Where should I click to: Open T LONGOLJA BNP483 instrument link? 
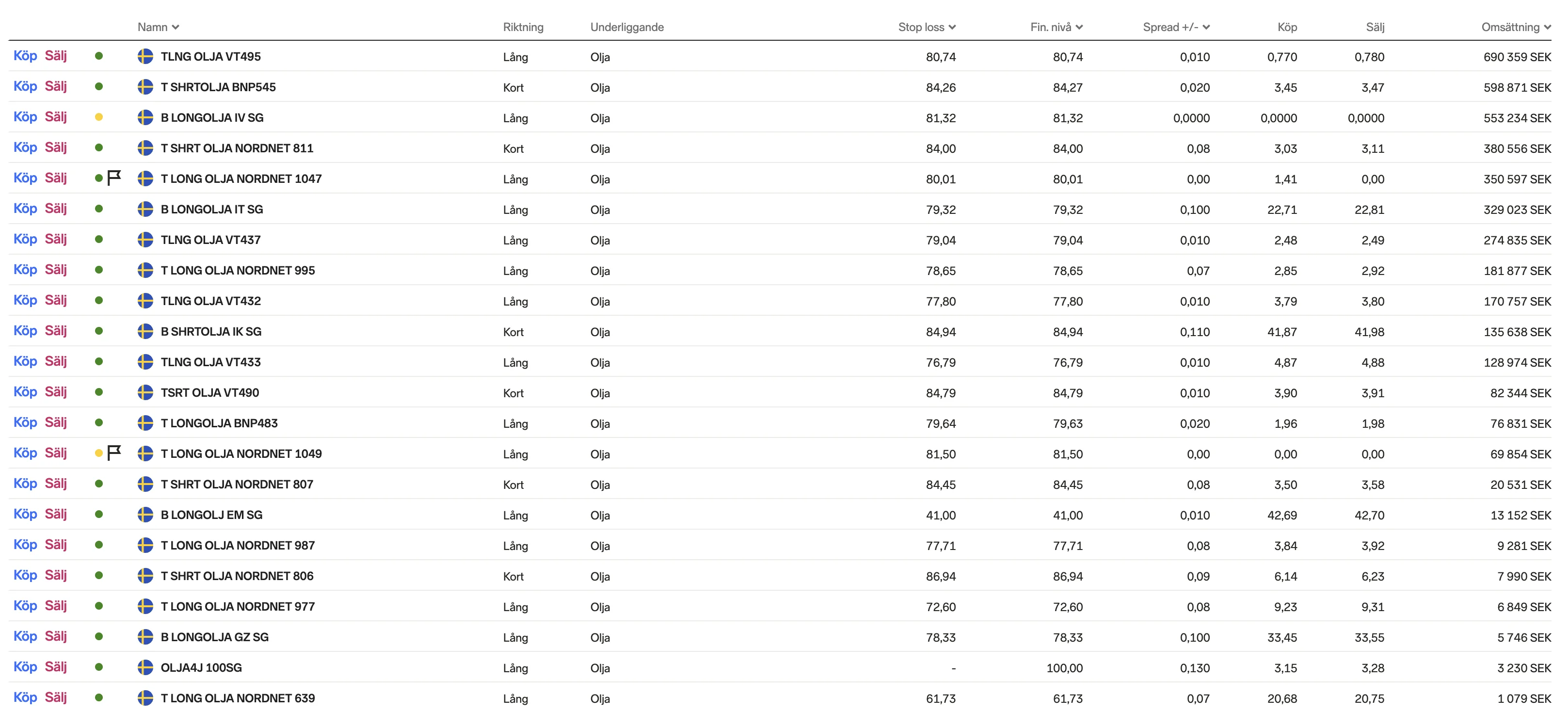tap(219, 423)
